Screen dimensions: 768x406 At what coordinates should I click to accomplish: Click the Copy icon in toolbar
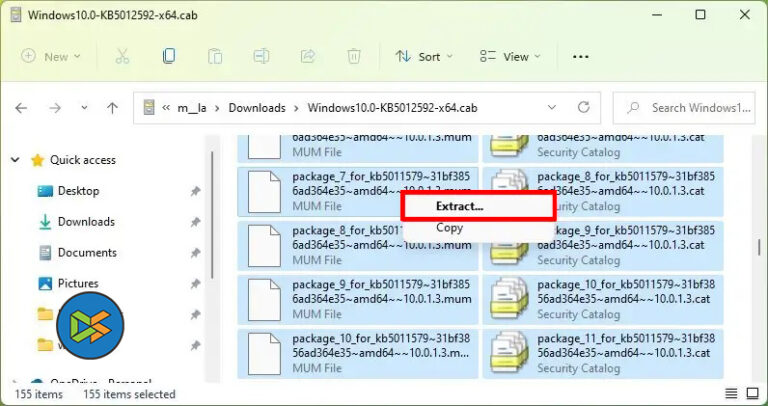point(169,56)
